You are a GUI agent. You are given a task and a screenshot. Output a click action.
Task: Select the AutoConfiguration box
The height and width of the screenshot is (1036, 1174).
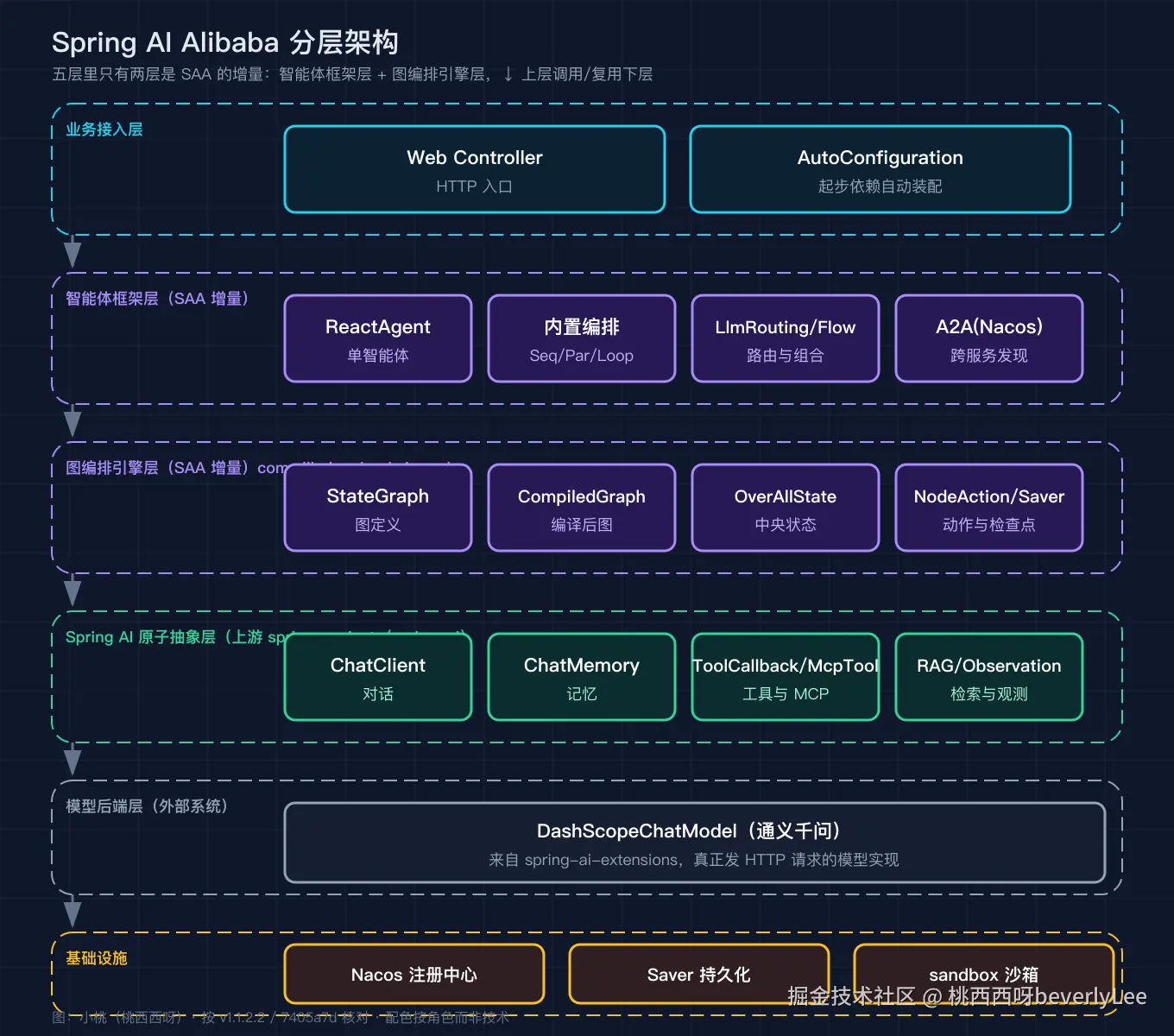point(880,169)
